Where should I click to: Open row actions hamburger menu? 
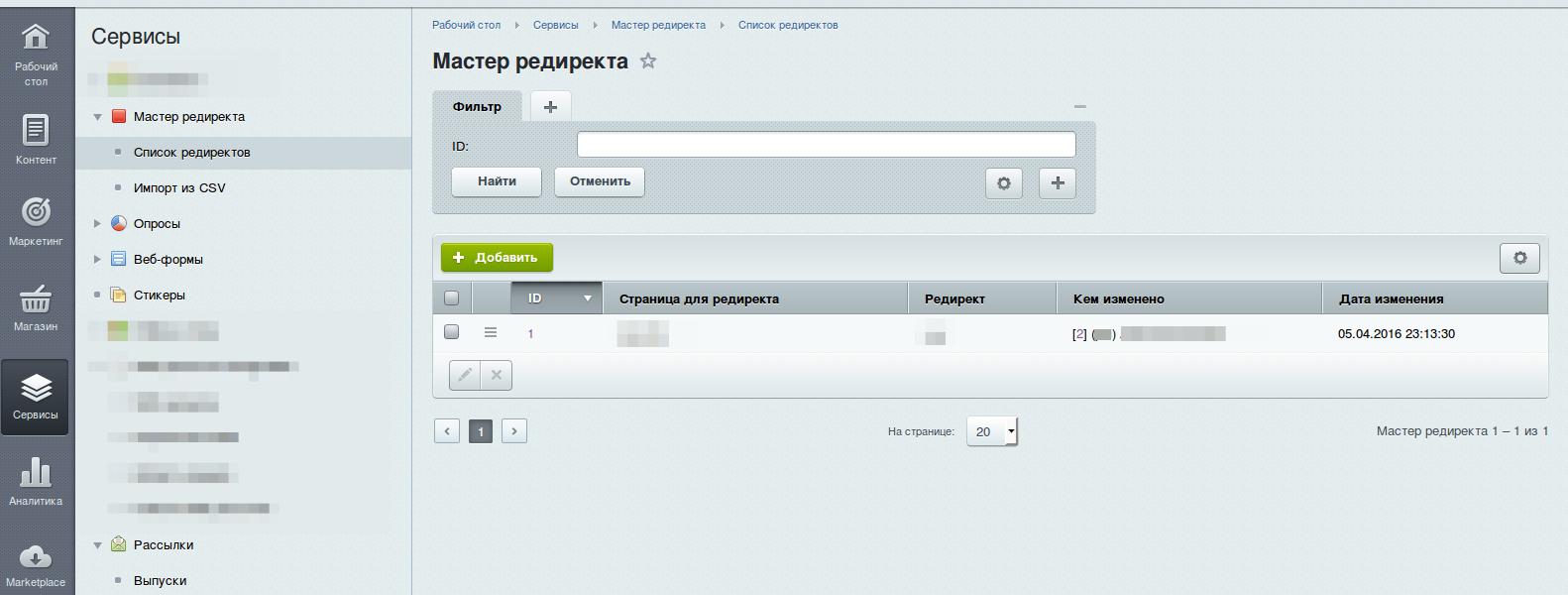491,333
